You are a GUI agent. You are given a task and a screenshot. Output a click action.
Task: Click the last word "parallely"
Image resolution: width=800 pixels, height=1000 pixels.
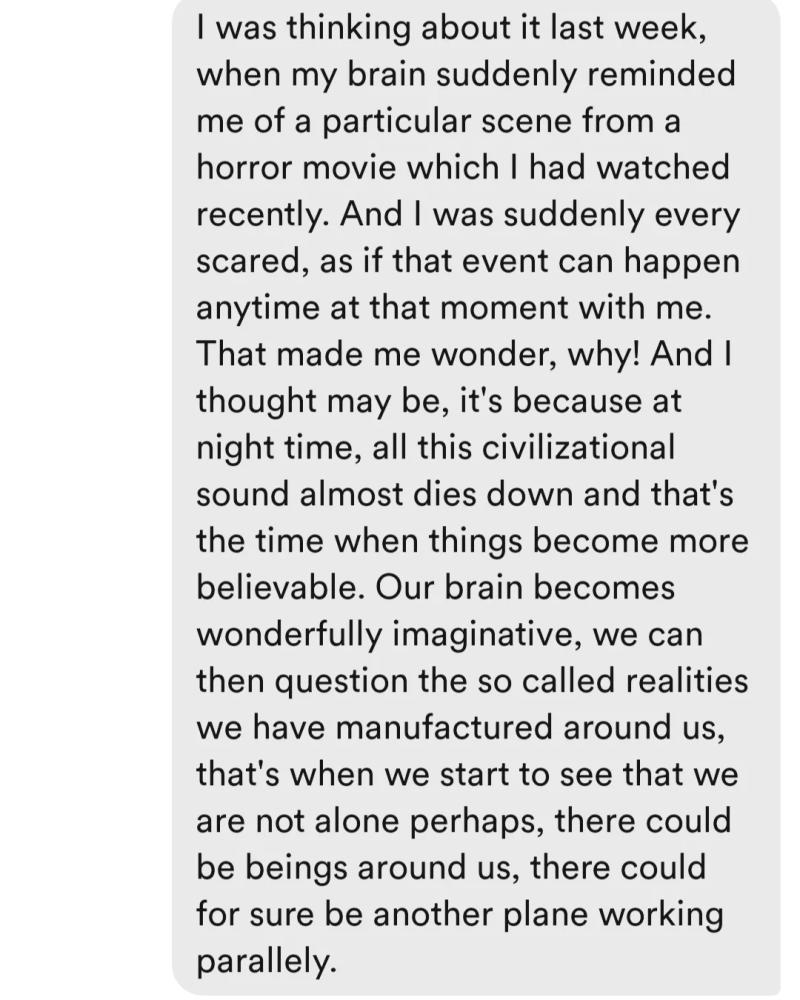click(265, 962)
